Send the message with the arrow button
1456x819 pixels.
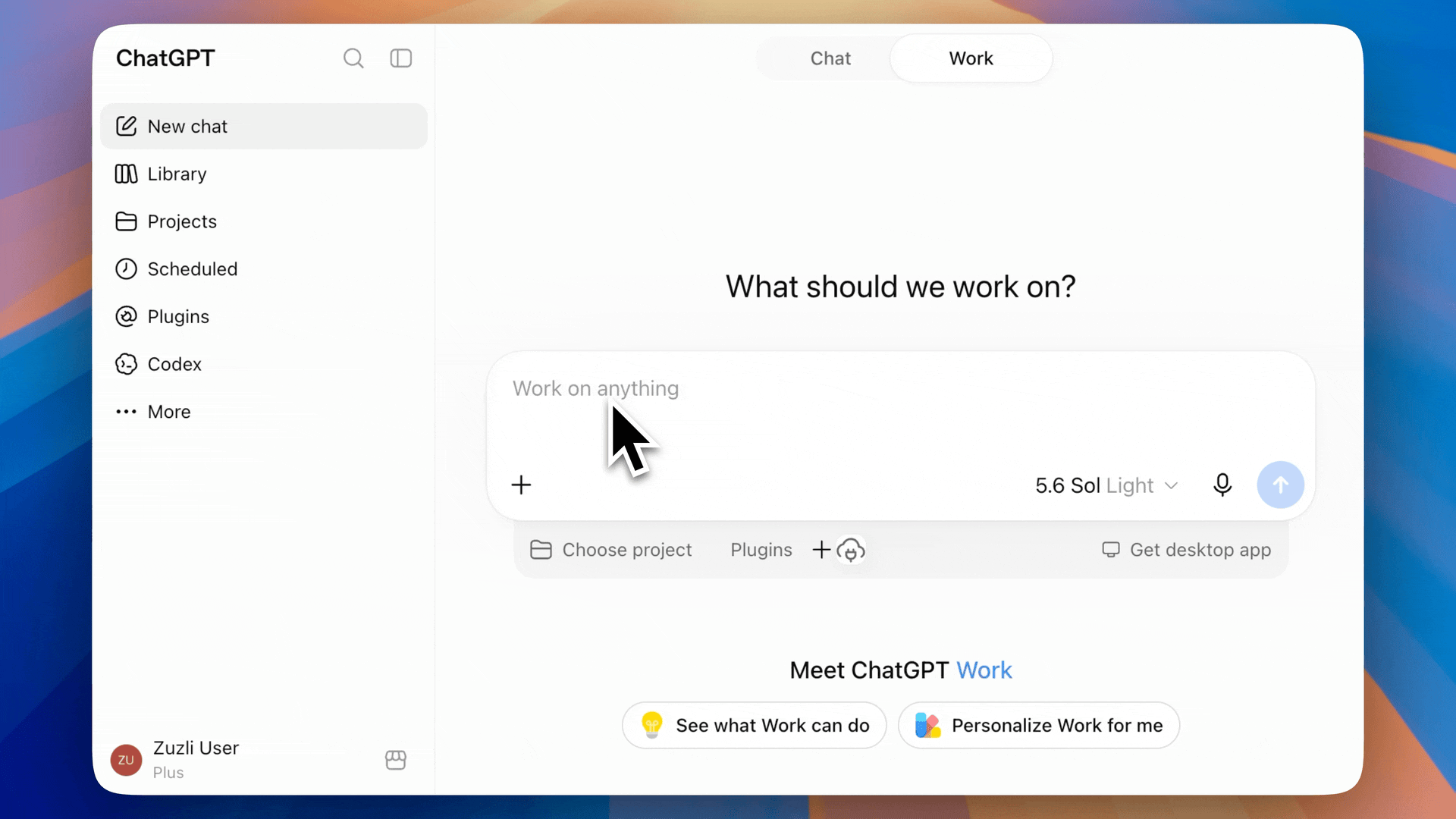tap(1281, 485)
